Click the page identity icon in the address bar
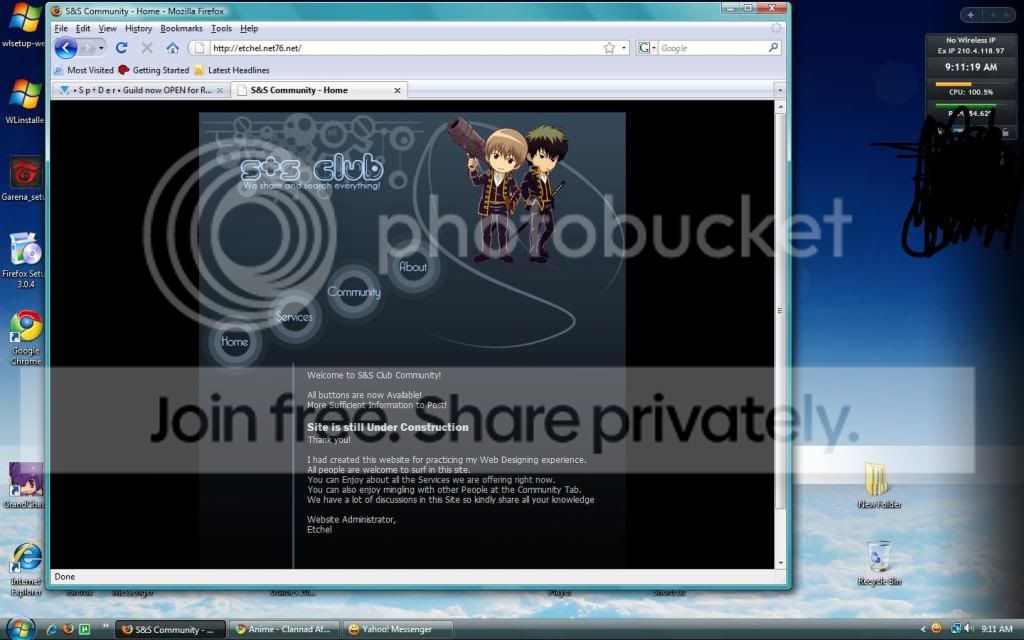Image resolution: width=1024 pixels, height=640 pixels. [199, 48]
